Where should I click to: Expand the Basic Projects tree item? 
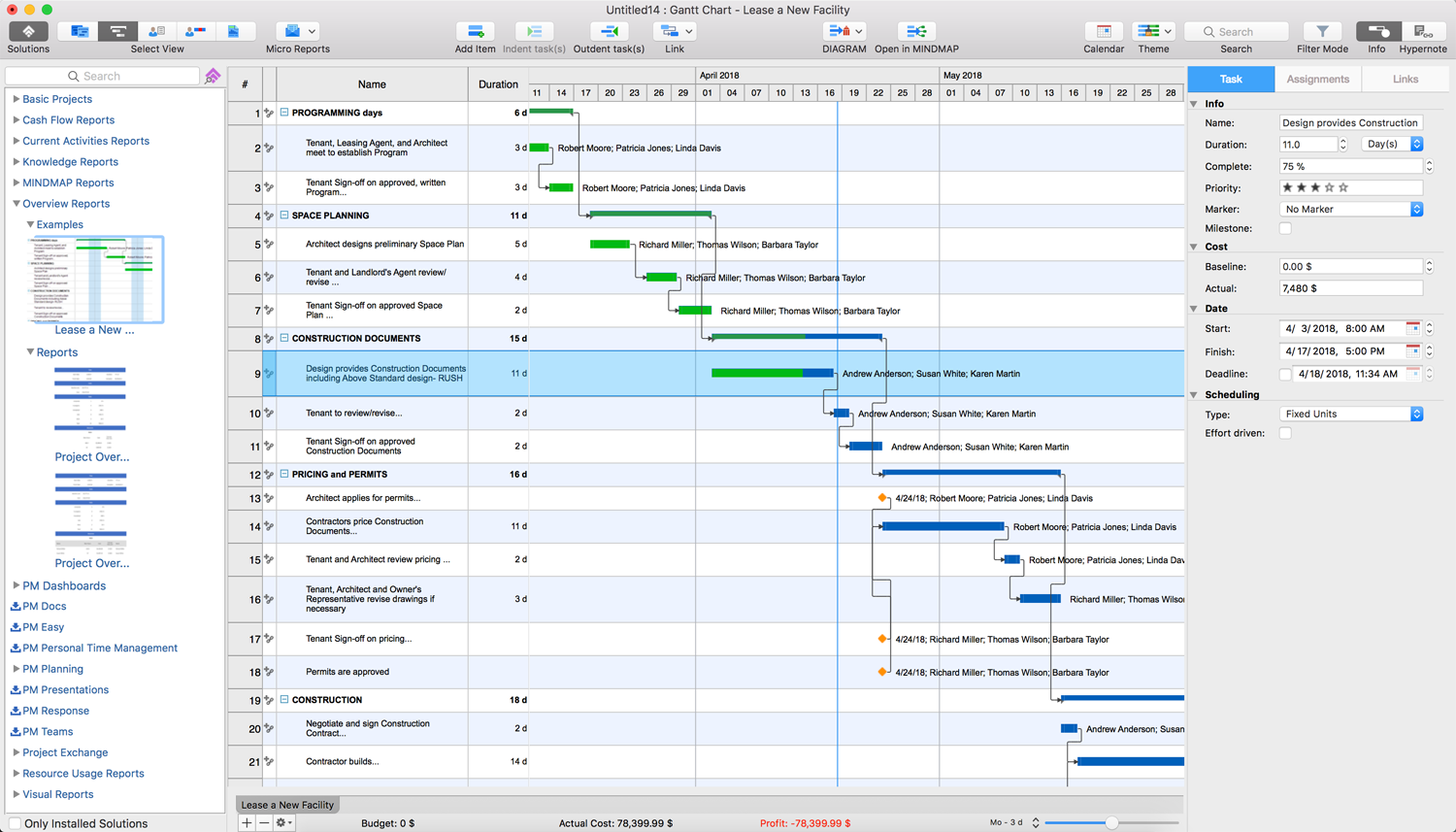coord(17,99)
